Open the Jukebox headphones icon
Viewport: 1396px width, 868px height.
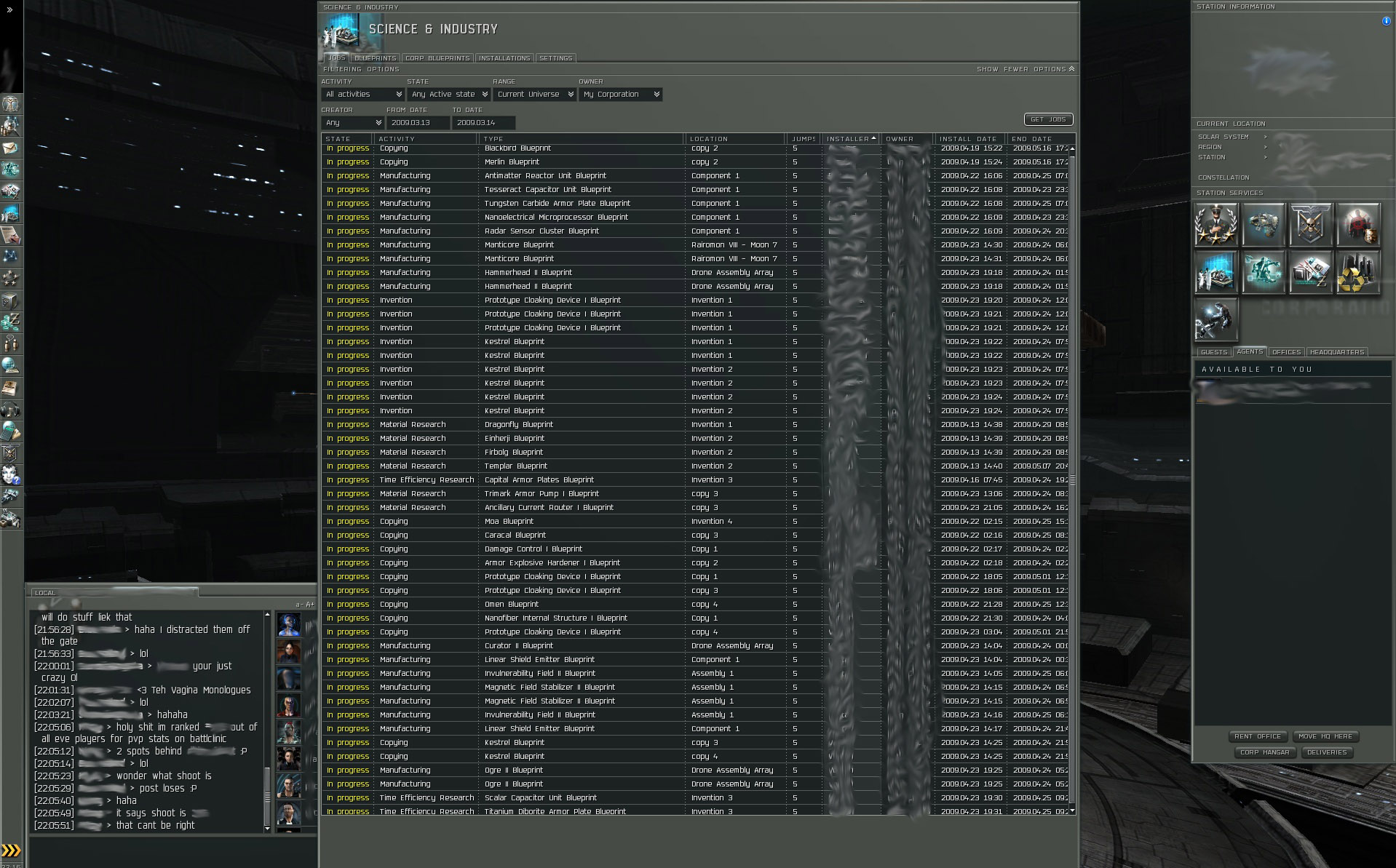coord(10,410)
